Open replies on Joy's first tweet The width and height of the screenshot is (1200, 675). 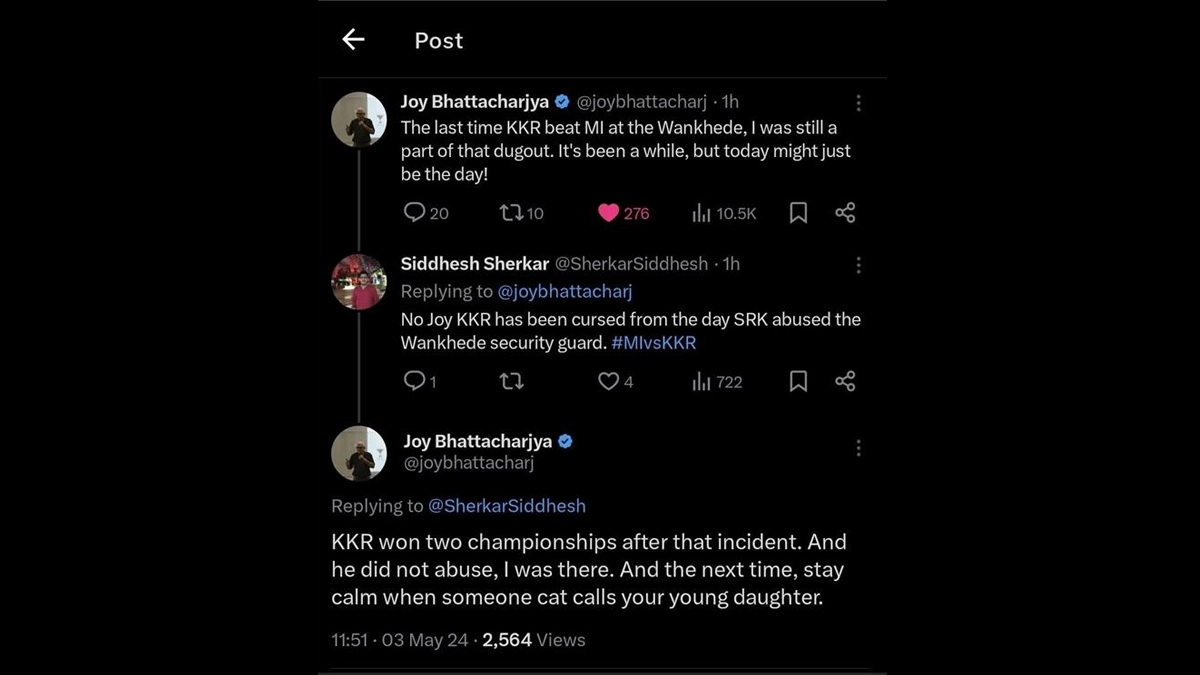[414, 212]
